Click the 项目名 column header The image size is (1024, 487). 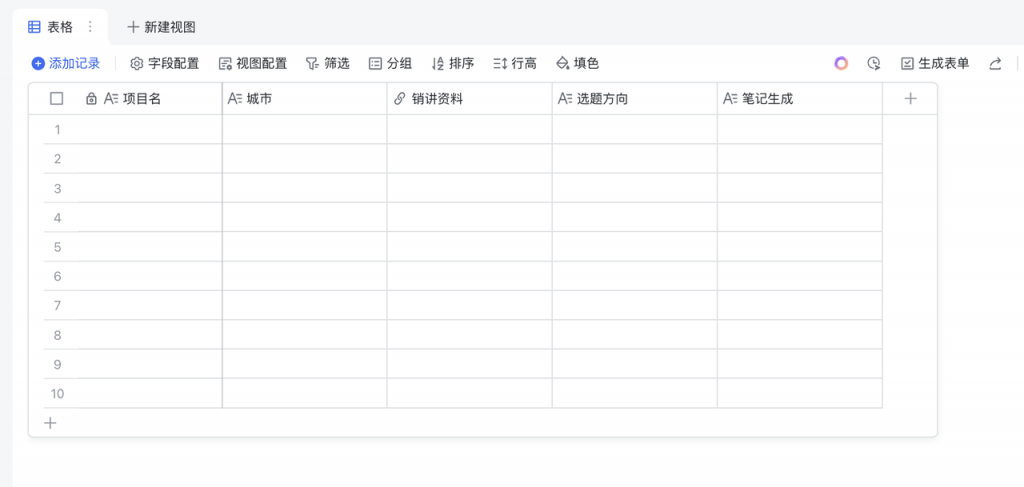tap(142, 99)
